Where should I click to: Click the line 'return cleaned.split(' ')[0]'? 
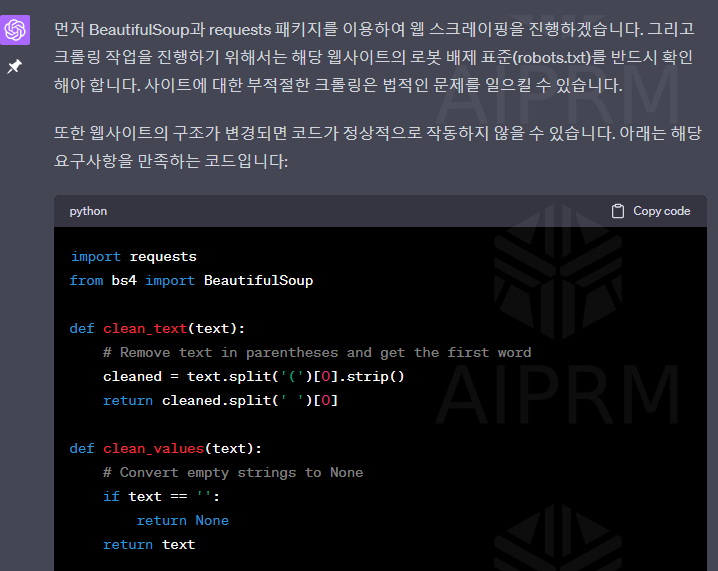220,400
